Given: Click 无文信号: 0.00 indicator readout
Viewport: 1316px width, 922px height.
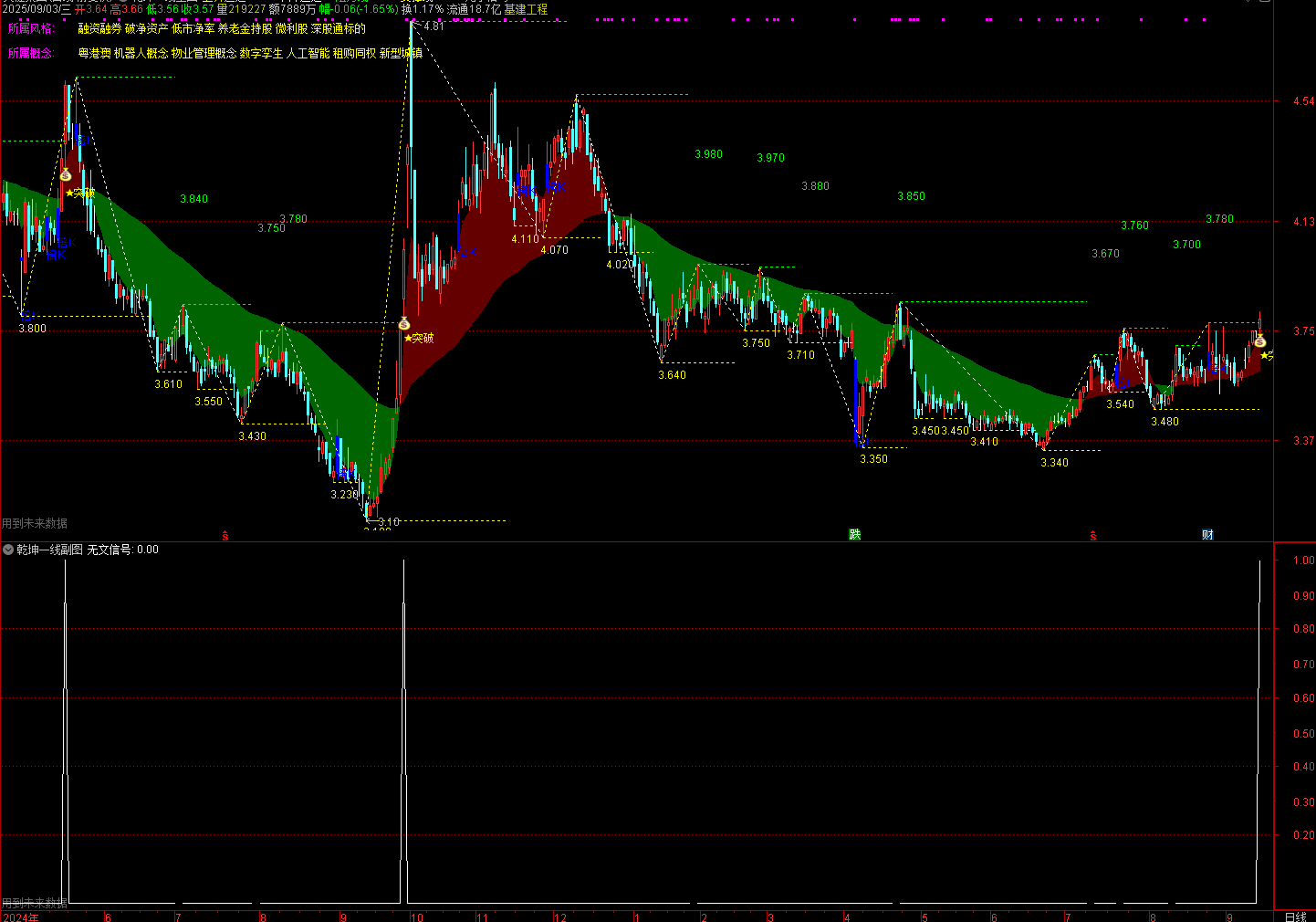Looking at the screenshot, I should (123, 550).
